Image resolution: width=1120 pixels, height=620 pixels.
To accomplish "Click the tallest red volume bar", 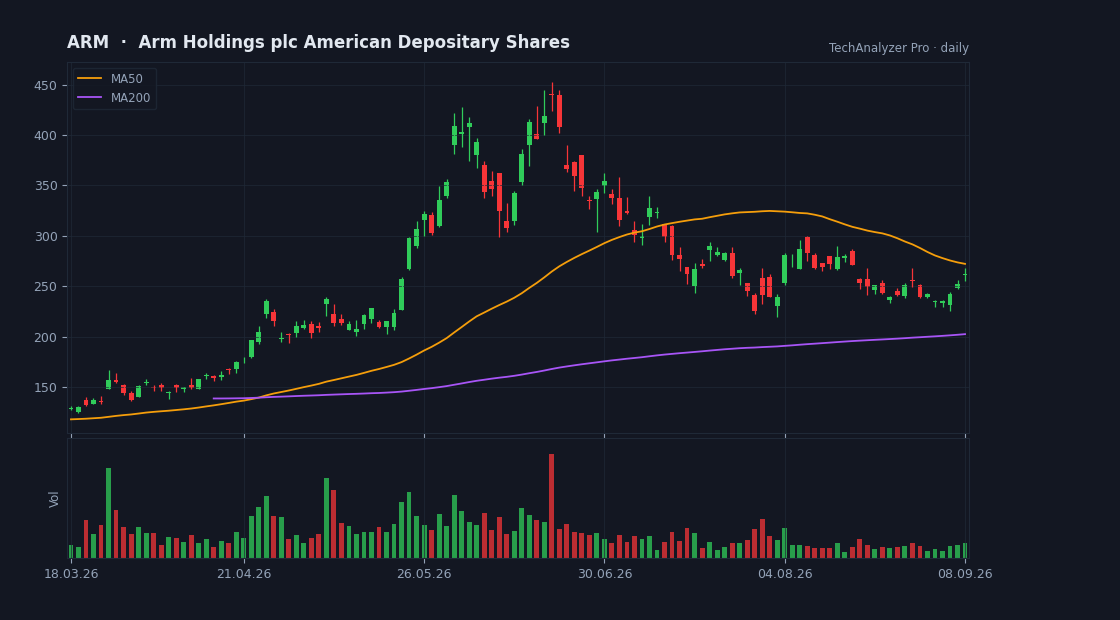I will (x=551, y=506).
